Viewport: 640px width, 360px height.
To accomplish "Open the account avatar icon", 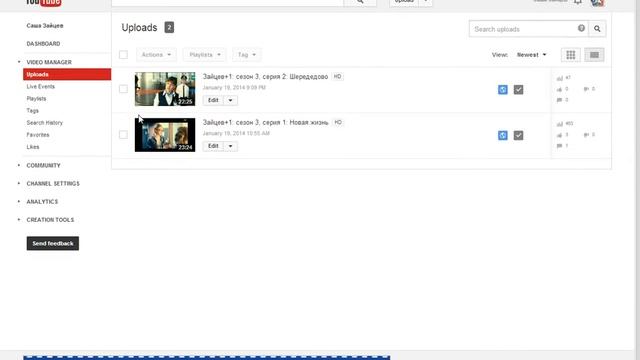I will (597, 2).
